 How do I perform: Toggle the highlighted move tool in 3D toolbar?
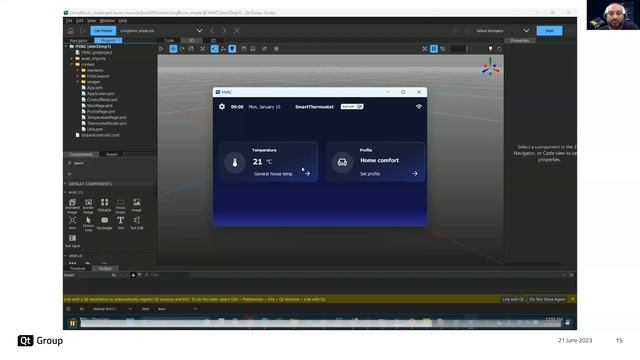tap(173, 49)
